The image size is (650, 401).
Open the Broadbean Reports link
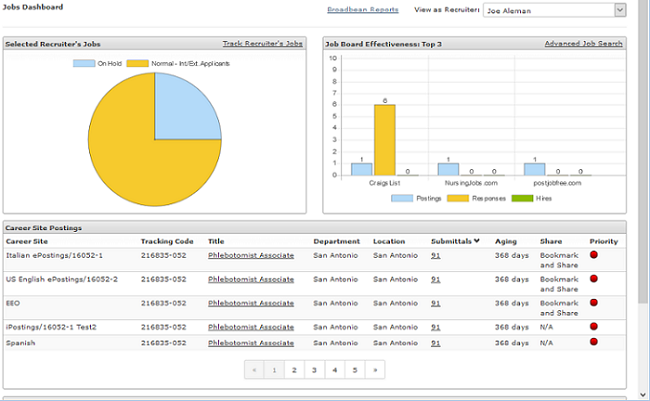pos(362,10)
